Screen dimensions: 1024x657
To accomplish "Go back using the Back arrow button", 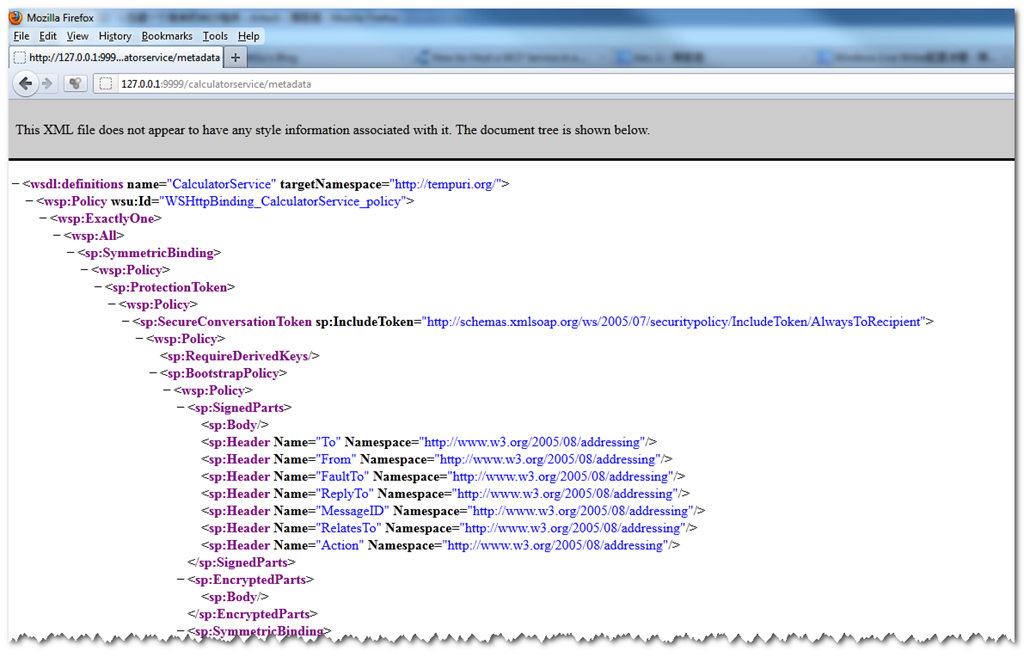I will click(26, 83).
